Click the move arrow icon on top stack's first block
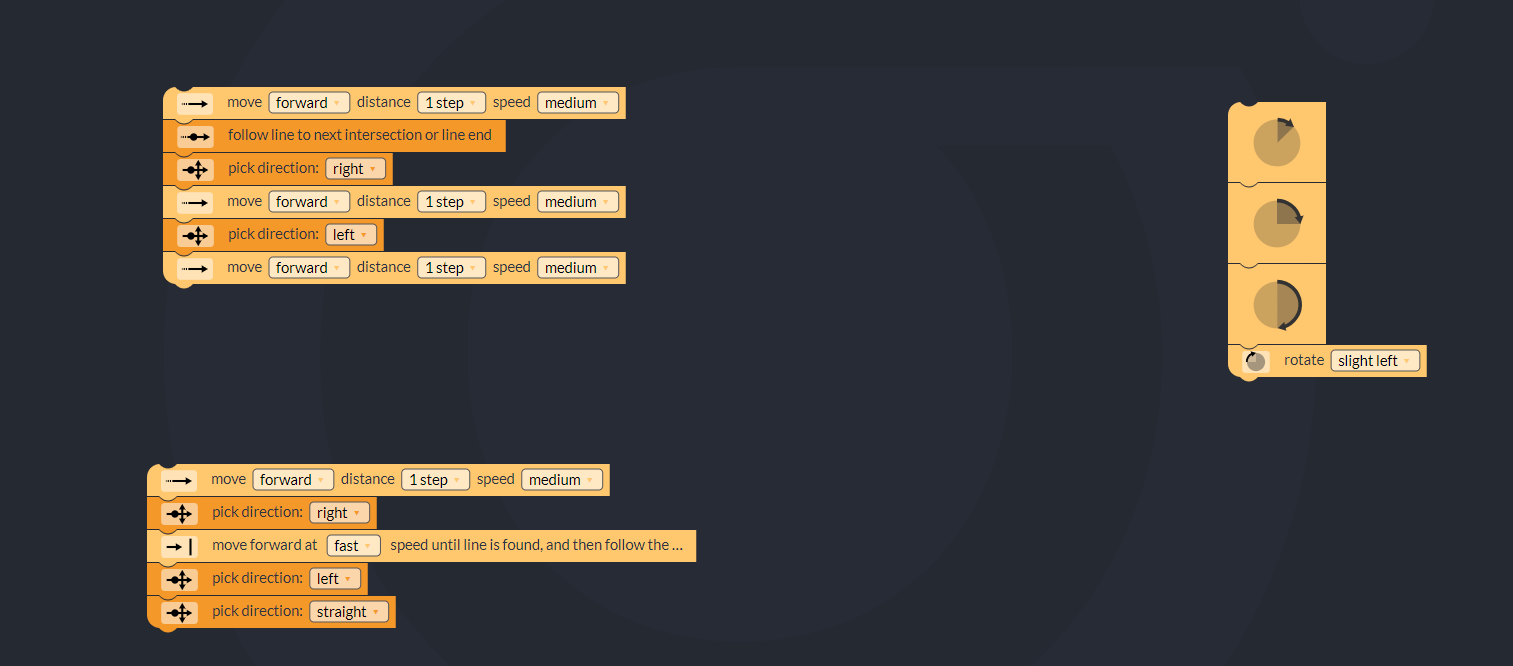1513x666 pixels. pos(195,103)
